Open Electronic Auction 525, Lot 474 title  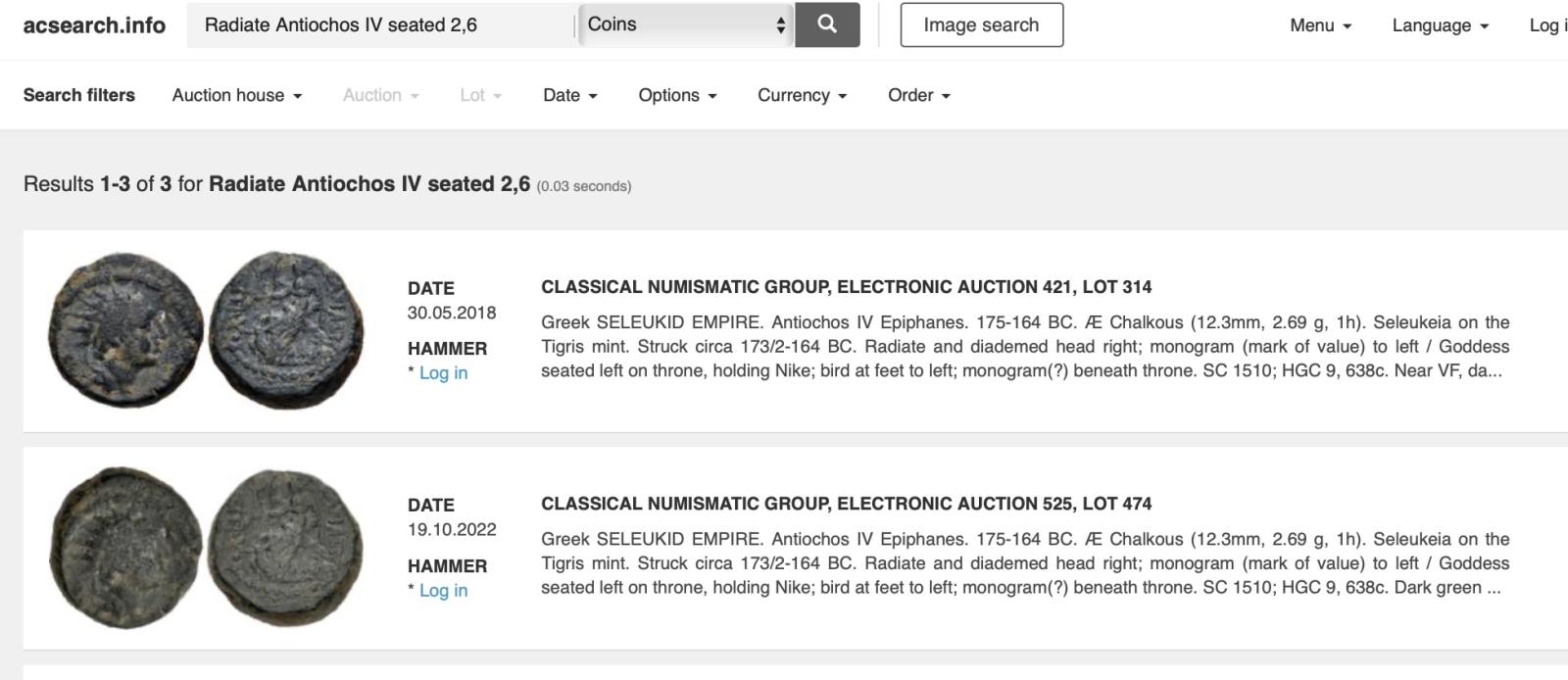846,504
